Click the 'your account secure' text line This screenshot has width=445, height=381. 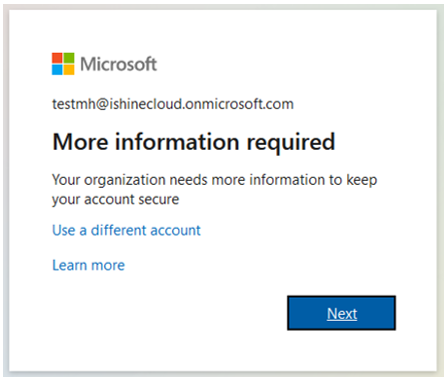116,200
